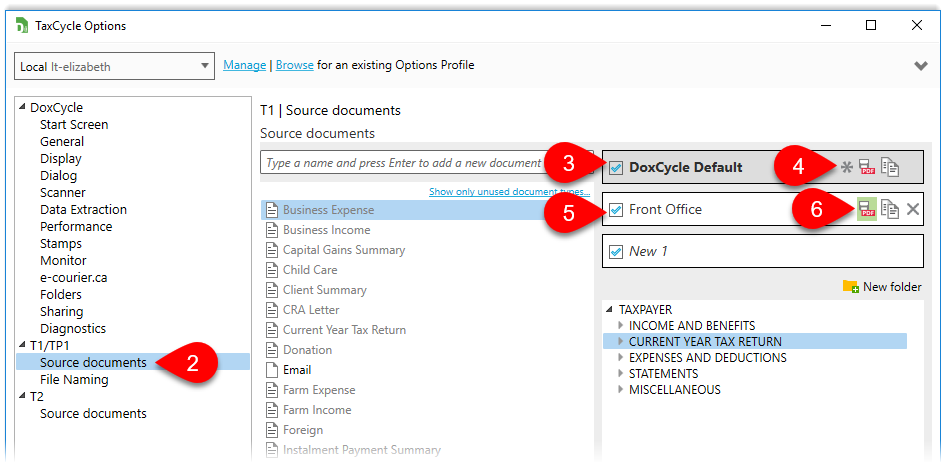
Task: Click the New folder button label
Action: (x=892, y=287)
